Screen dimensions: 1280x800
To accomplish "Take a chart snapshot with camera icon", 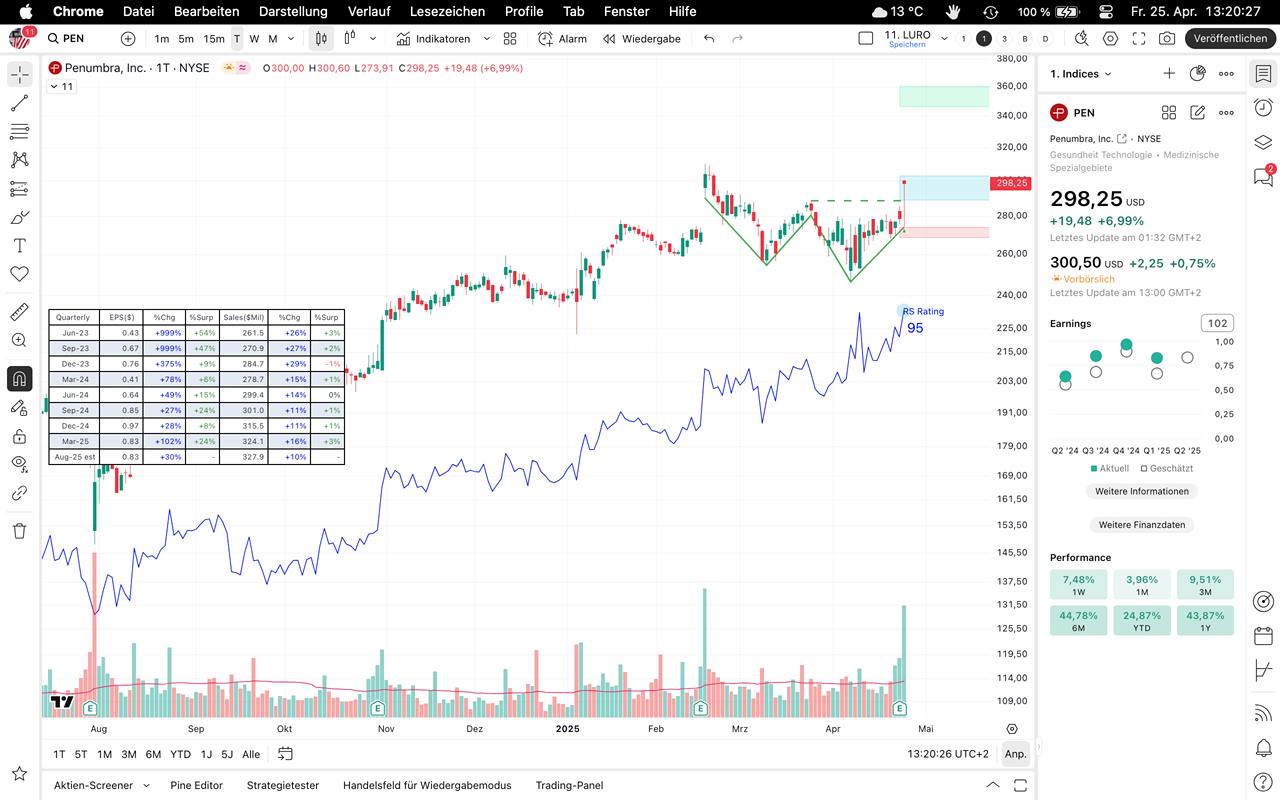I will point(1167,38).
